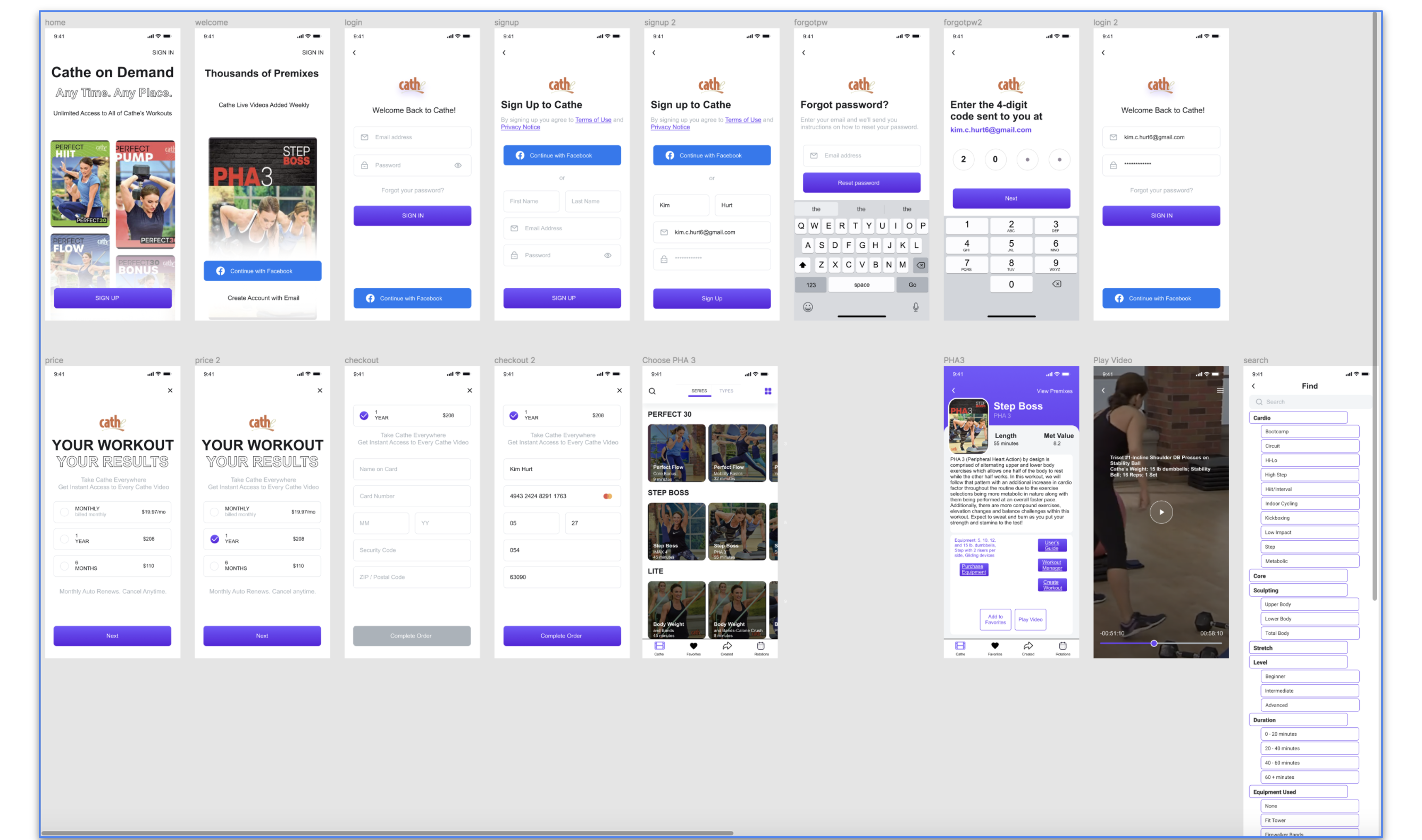The height and width of the screenshot is (840, 1422).
Task: Open Rotations using the calendar icon
Action: click(x=761, y=647)
